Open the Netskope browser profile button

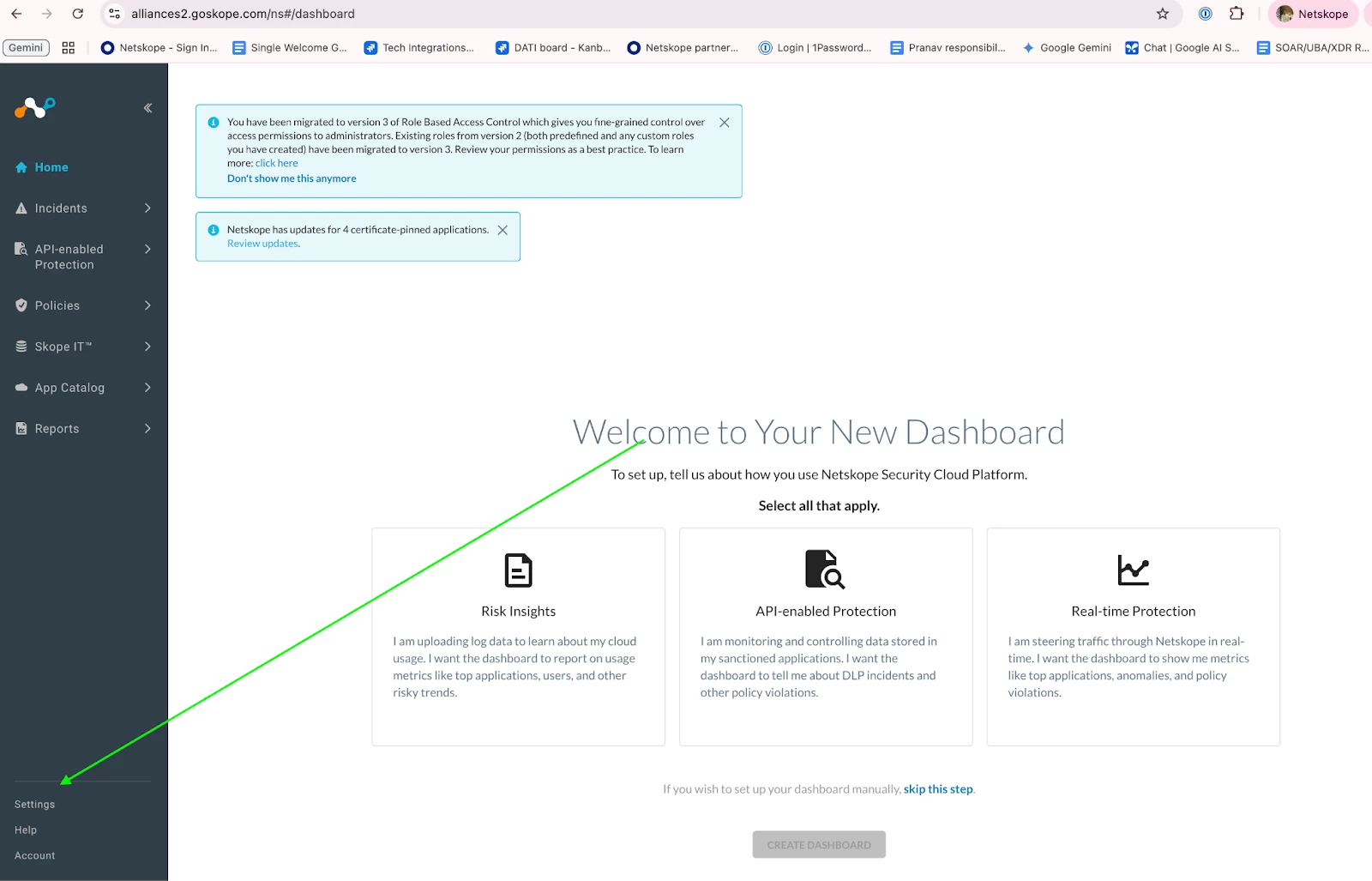[x=1313, y=14]
